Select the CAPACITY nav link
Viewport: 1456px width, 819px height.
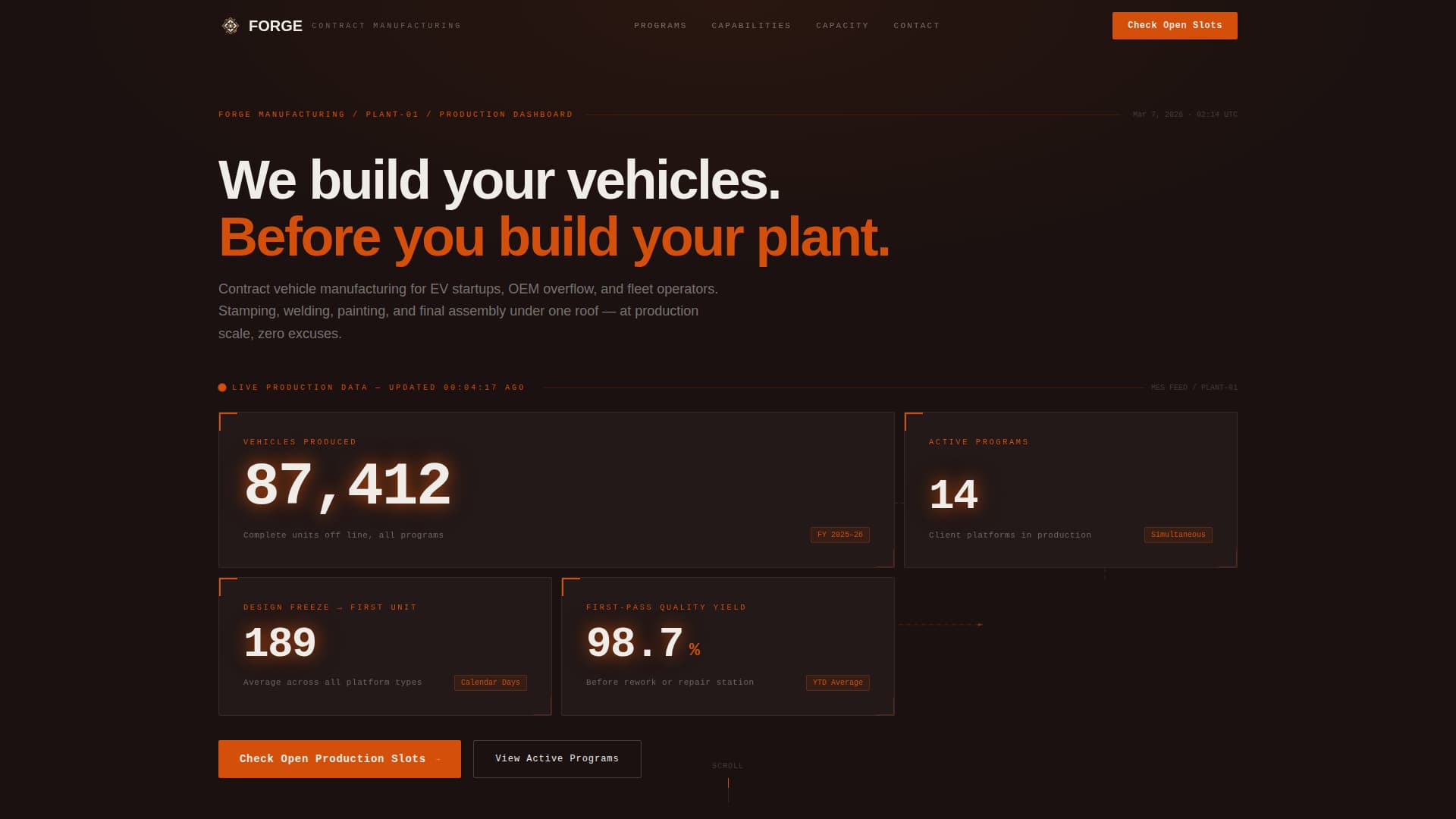[842, 25]
